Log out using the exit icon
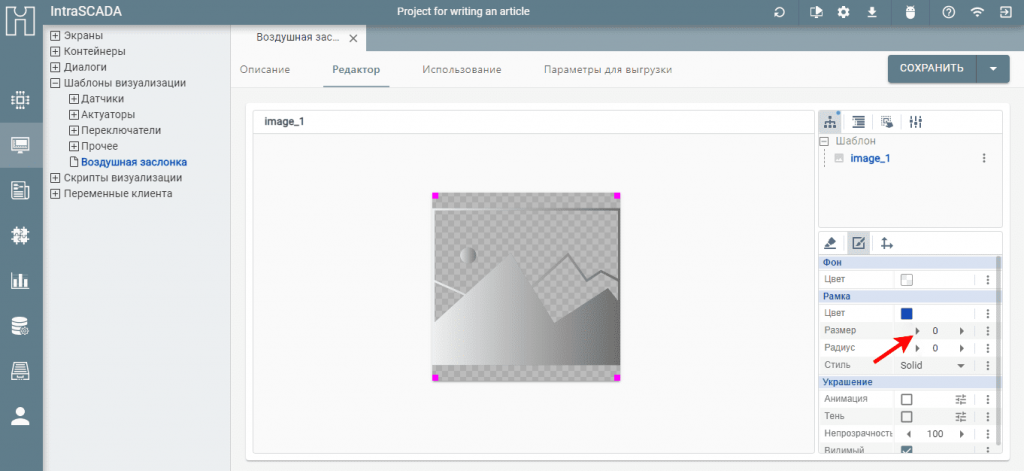This screenshot has width=1024, height=471. 1005,12
